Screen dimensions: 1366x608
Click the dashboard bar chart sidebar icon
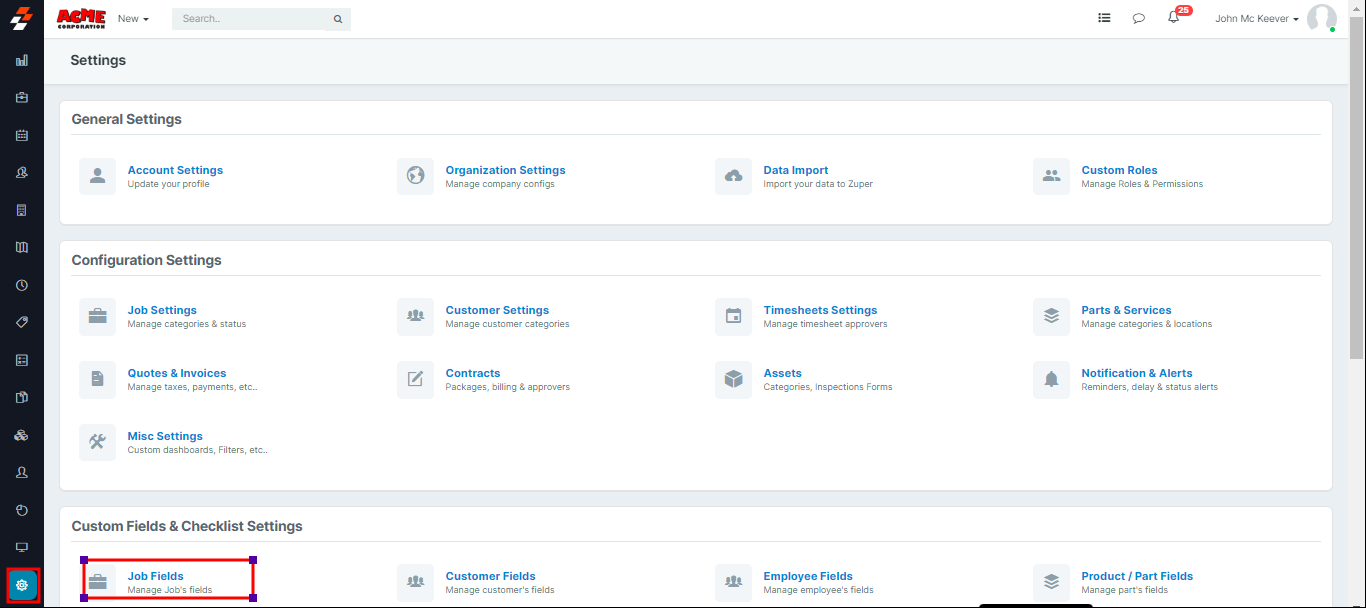[x=22, y=60]
